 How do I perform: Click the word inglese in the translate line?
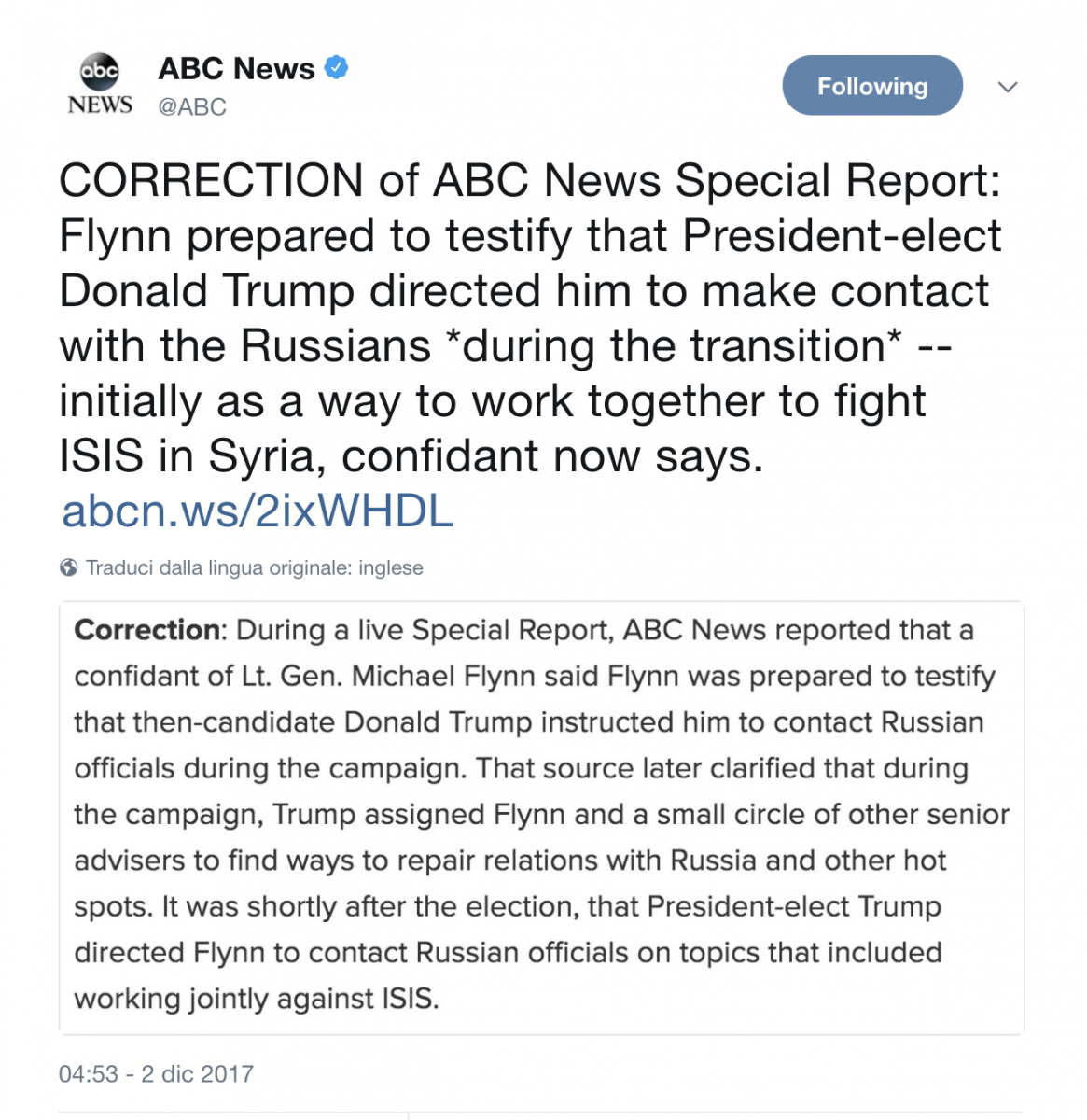[391, 567]
